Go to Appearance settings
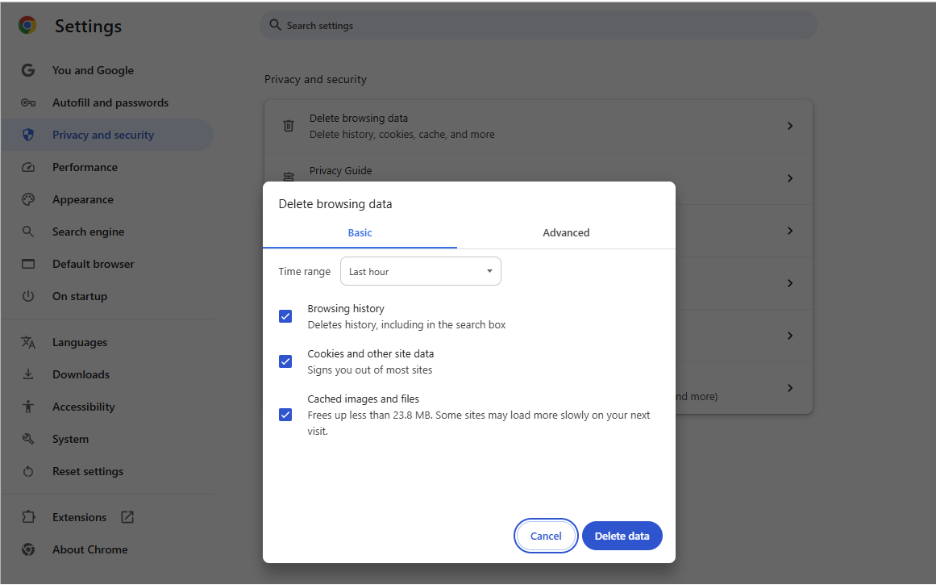 coord(82,199)
